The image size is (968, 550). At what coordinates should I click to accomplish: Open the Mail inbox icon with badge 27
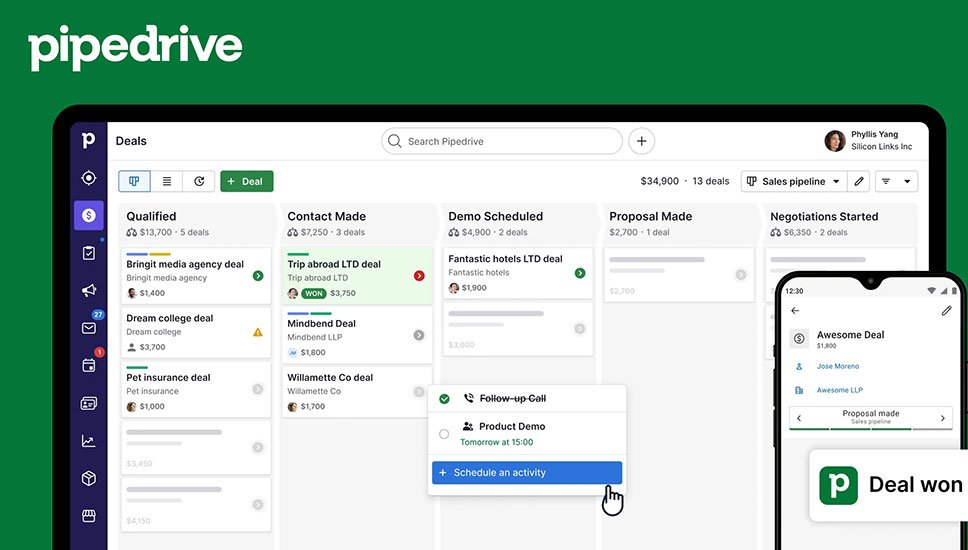tap(89, 328)
